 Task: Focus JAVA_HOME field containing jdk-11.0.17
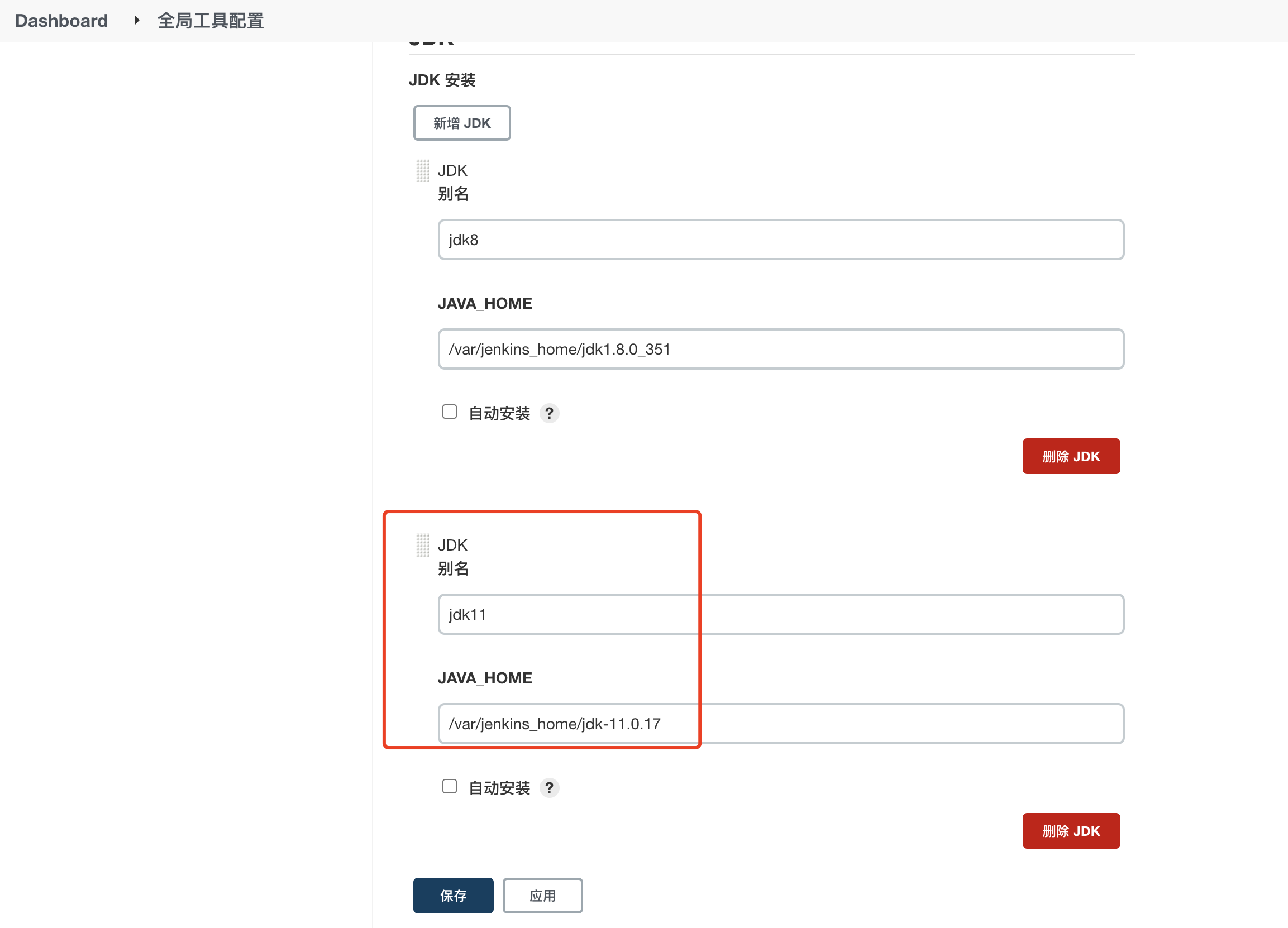[780, 724]
